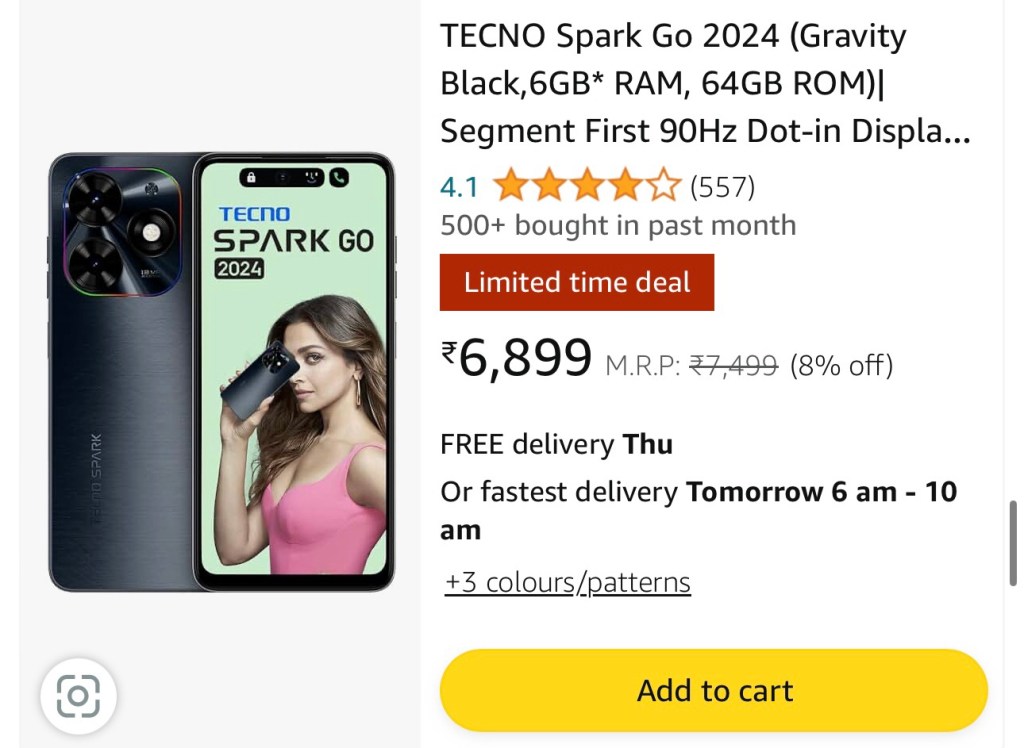The width and height of the screenshot is (1024, 748).
Task: Click the struck-through 7,499 M.R.P. price
Action: pos(734,366)
